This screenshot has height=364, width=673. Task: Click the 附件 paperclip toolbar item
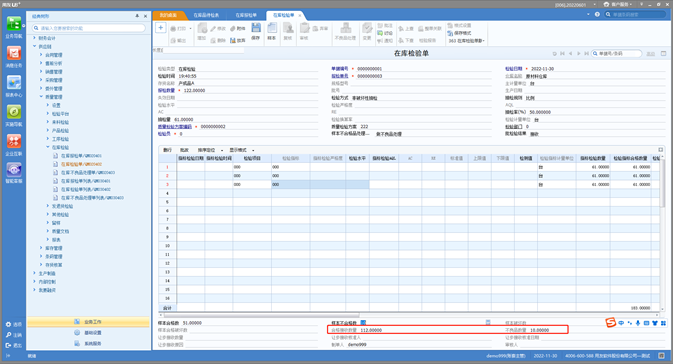pos(237,28)
